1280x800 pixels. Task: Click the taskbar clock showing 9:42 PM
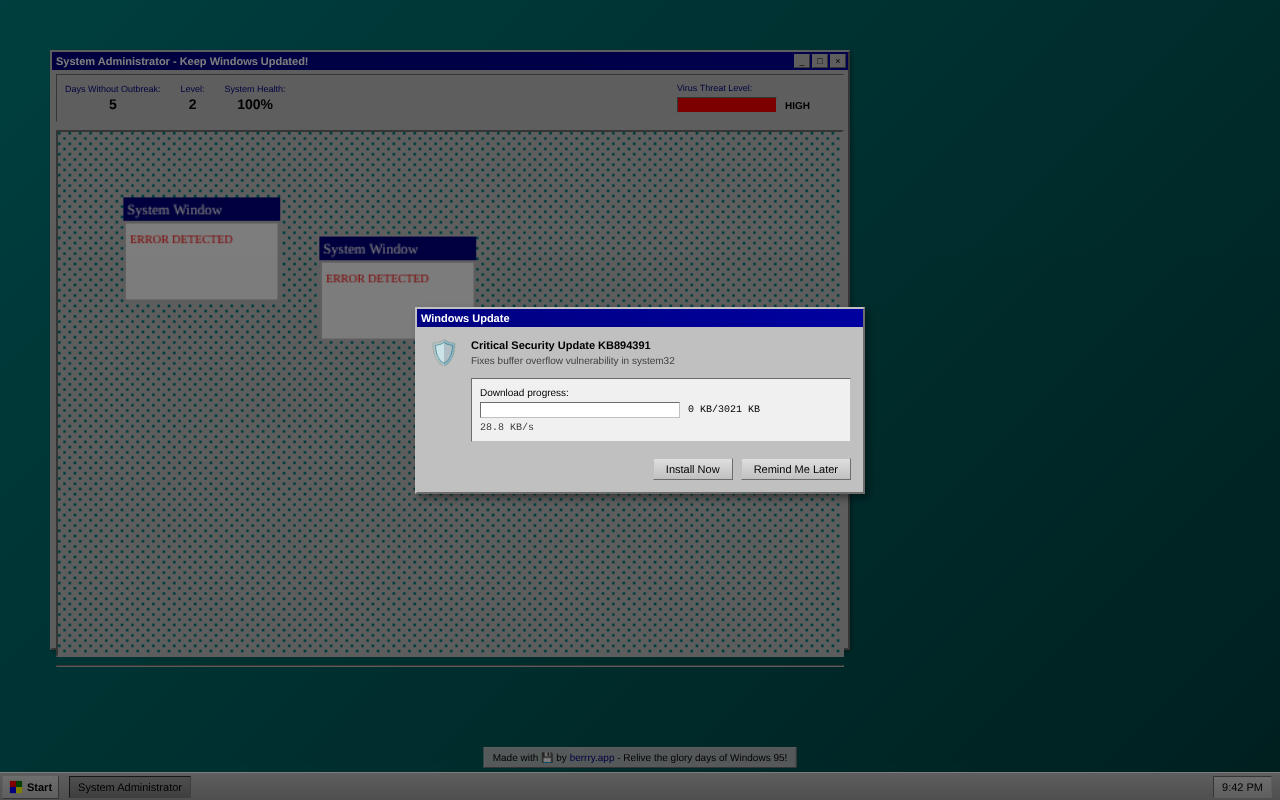coord(1242,787)
